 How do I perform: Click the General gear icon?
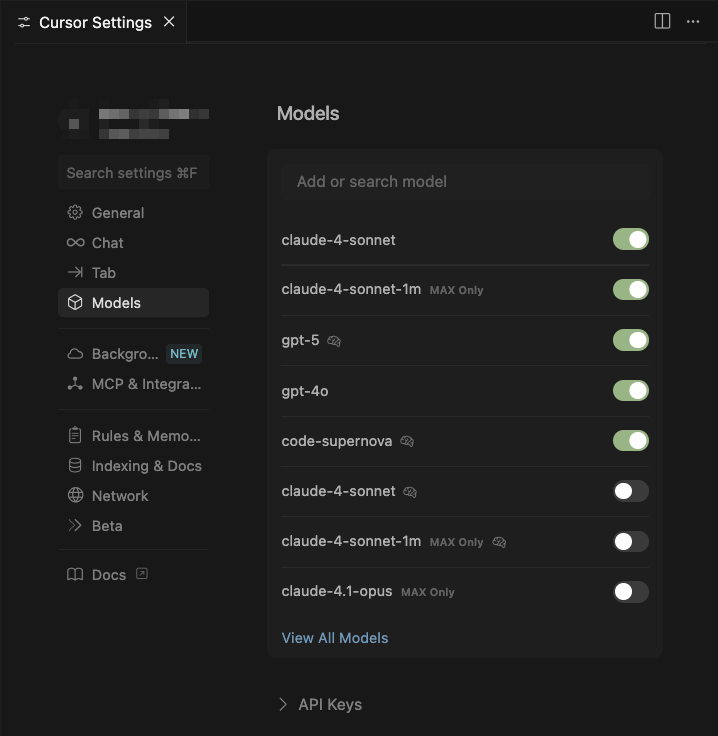(75, 213)
